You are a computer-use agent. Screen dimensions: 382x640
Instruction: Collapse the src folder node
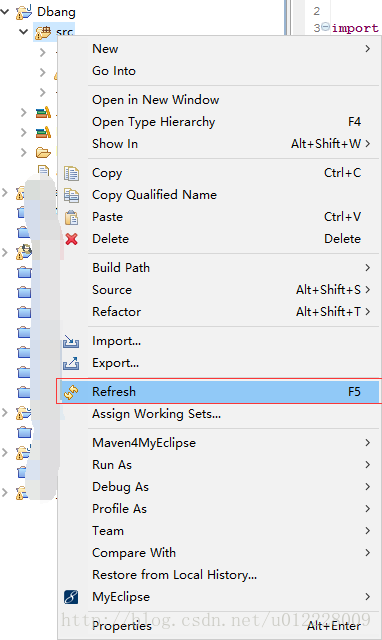pyautogui.click(x=24, y=31)
